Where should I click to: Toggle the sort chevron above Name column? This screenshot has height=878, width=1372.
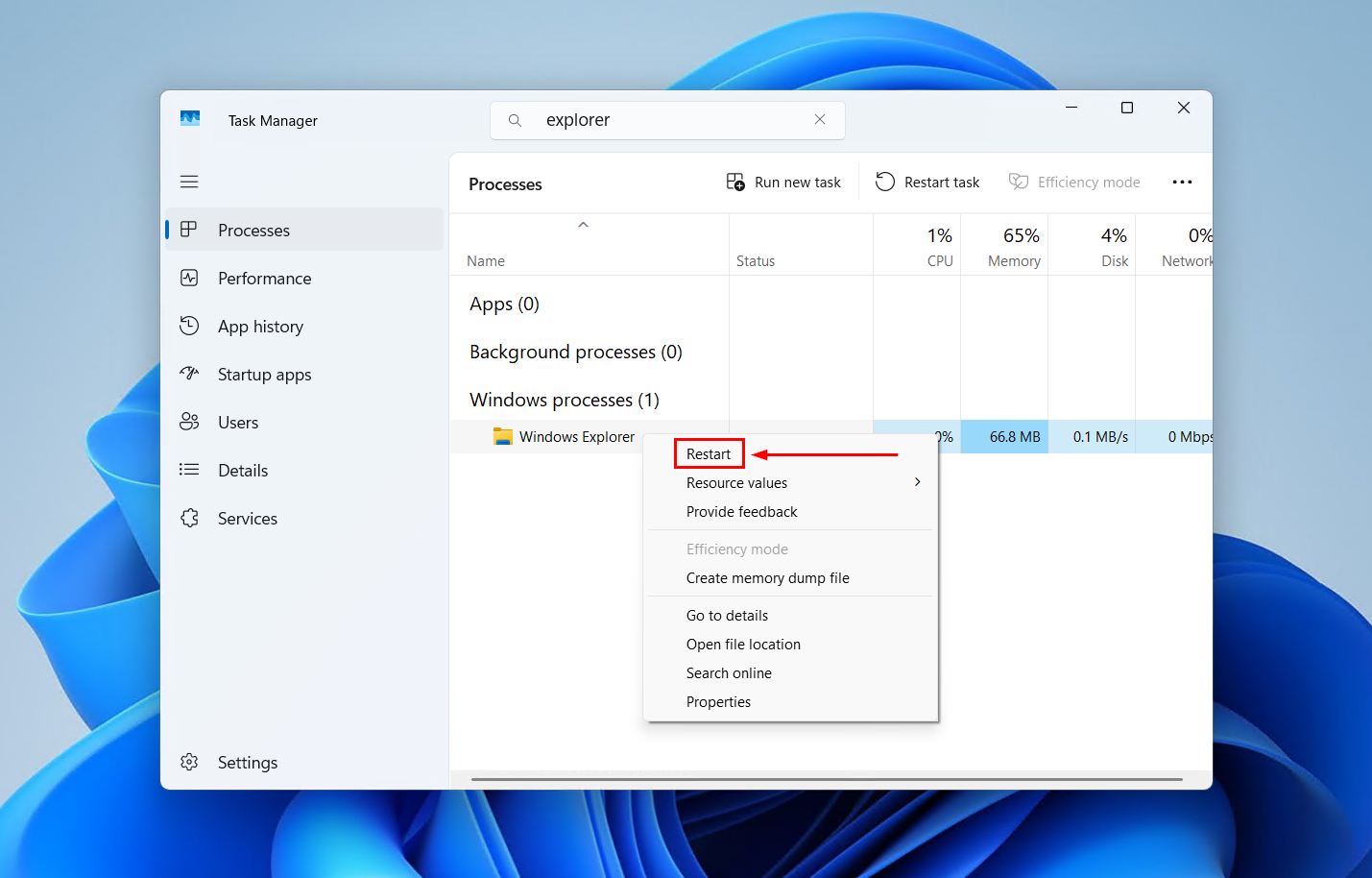[583, 225]
